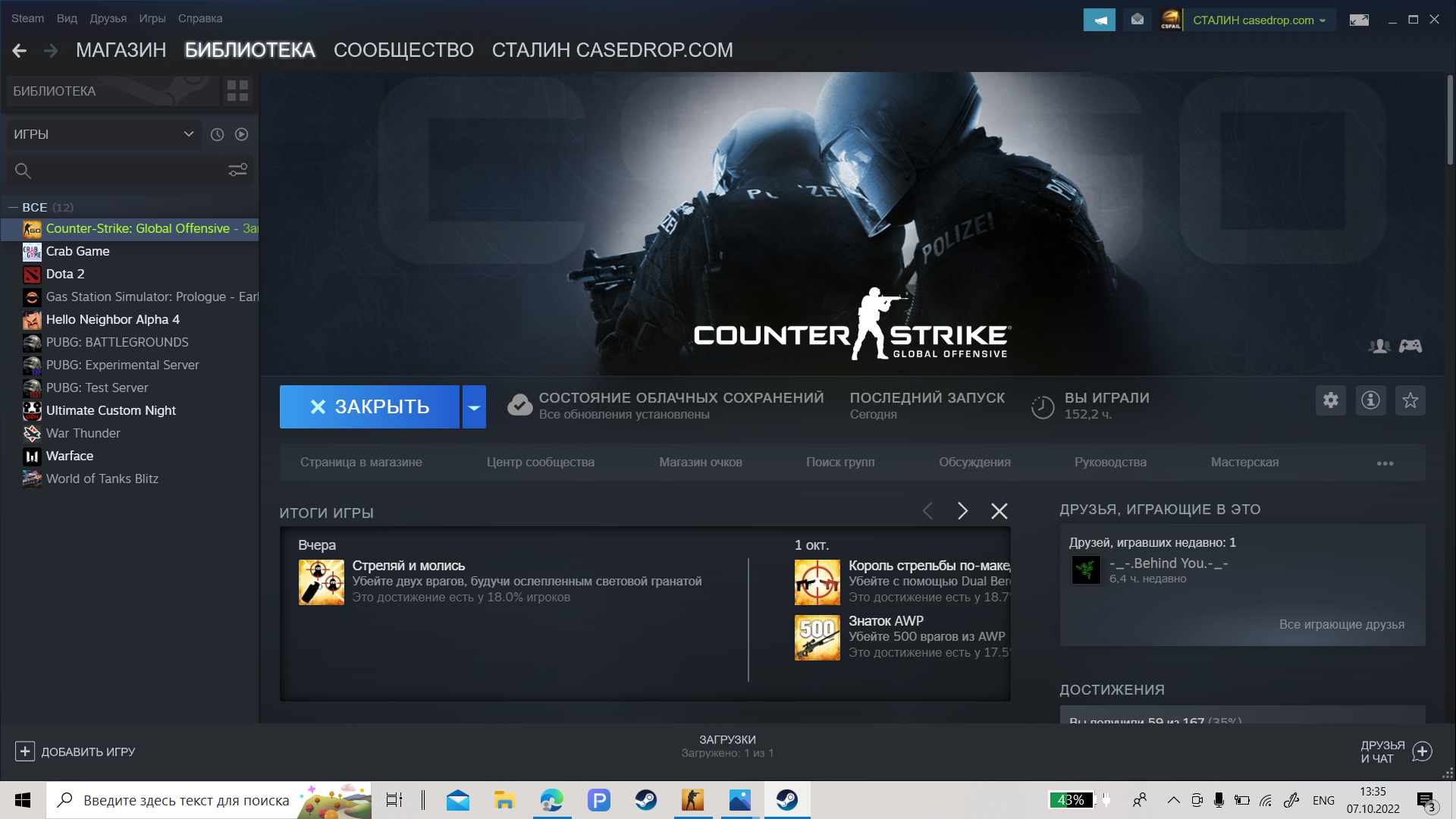Screen dimensions: 1456x819
Task: Click the playtime clock icon
Action: tap(1043, 407)
